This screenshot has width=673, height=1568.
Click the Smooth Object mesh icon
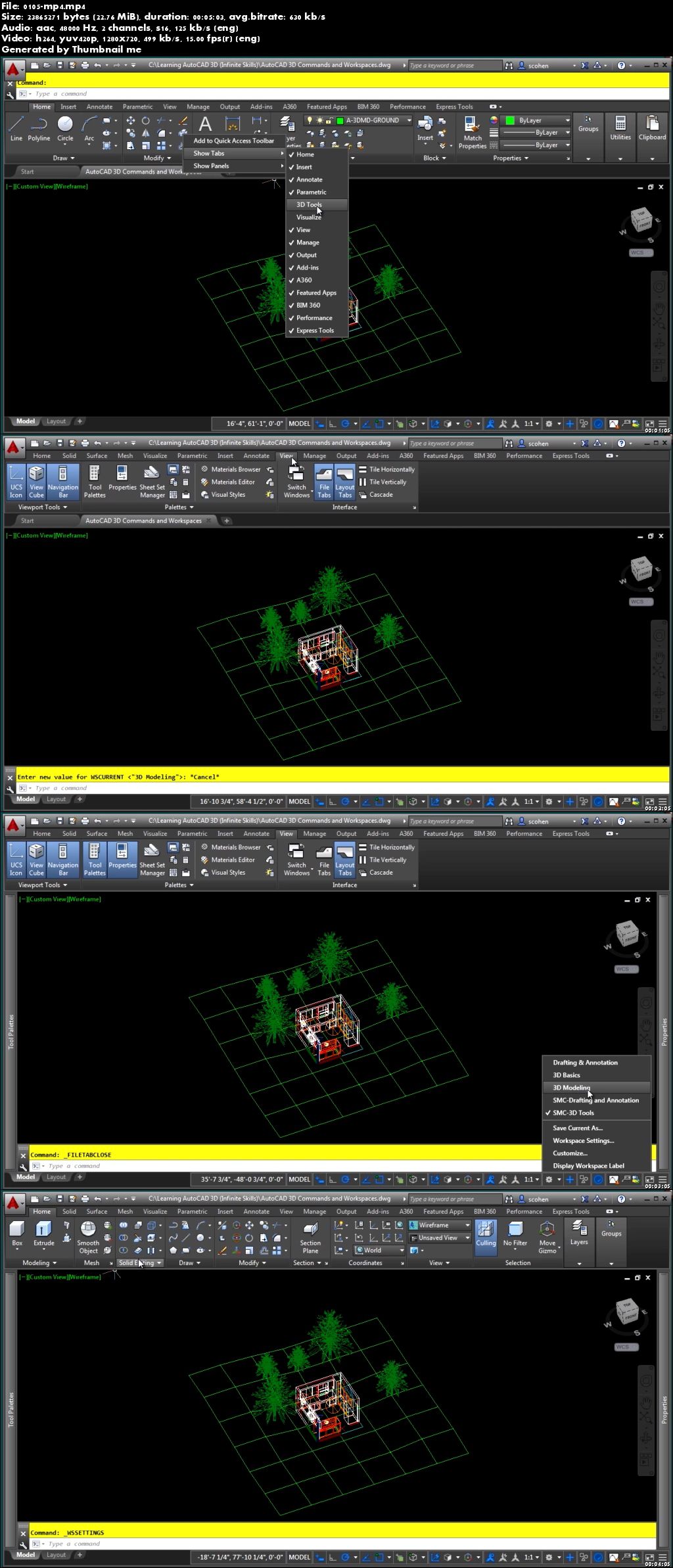tap(88, 1237)
